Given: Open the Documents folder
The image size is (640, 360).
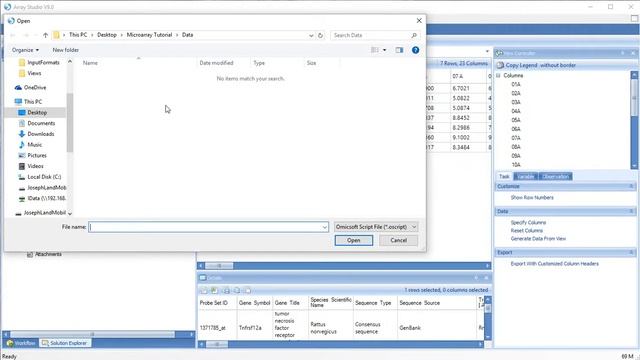Looking at the screenshot, I should [x=37, y=123].
